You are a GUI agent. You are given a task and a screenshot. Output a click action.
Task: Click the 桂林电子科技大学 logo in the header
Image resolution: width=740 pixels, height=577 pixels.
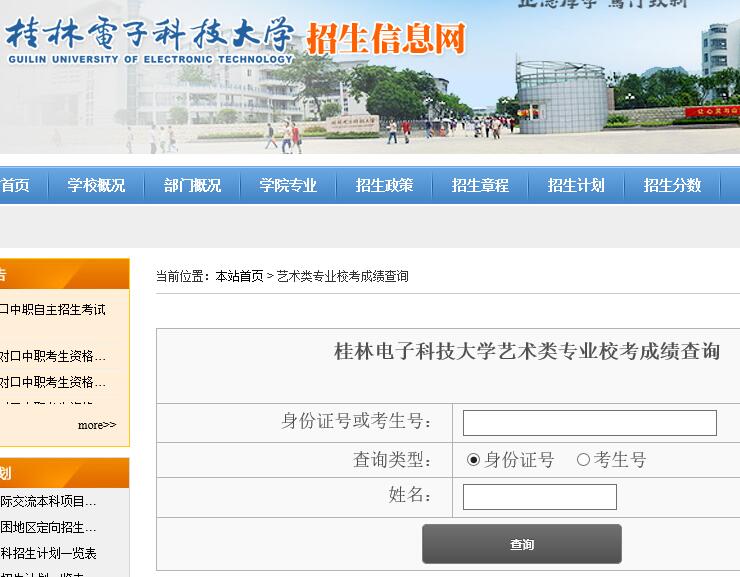[150, 40]
